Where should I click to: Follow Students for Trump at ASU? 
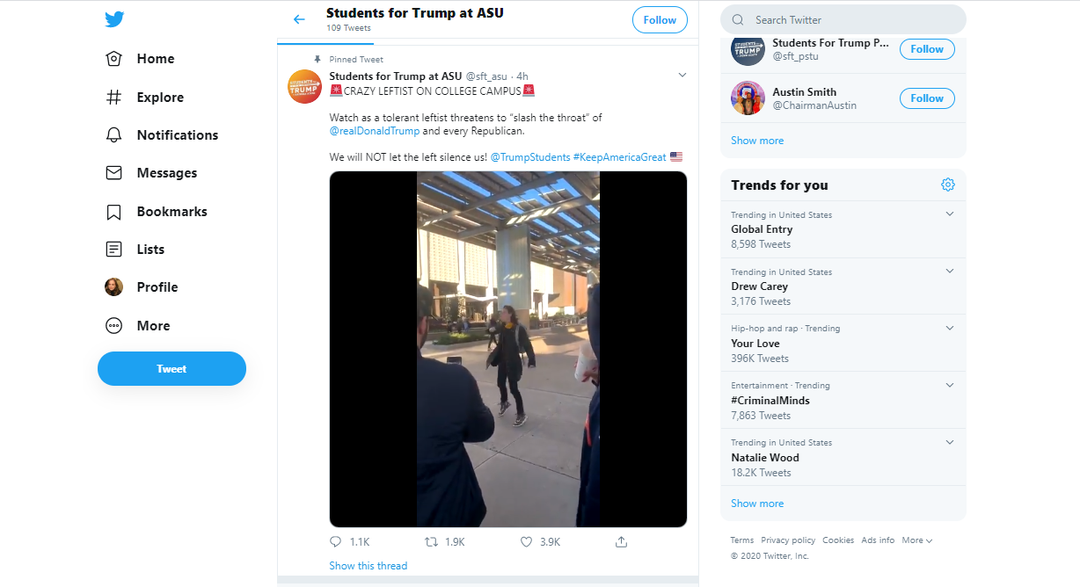(660, 20)
